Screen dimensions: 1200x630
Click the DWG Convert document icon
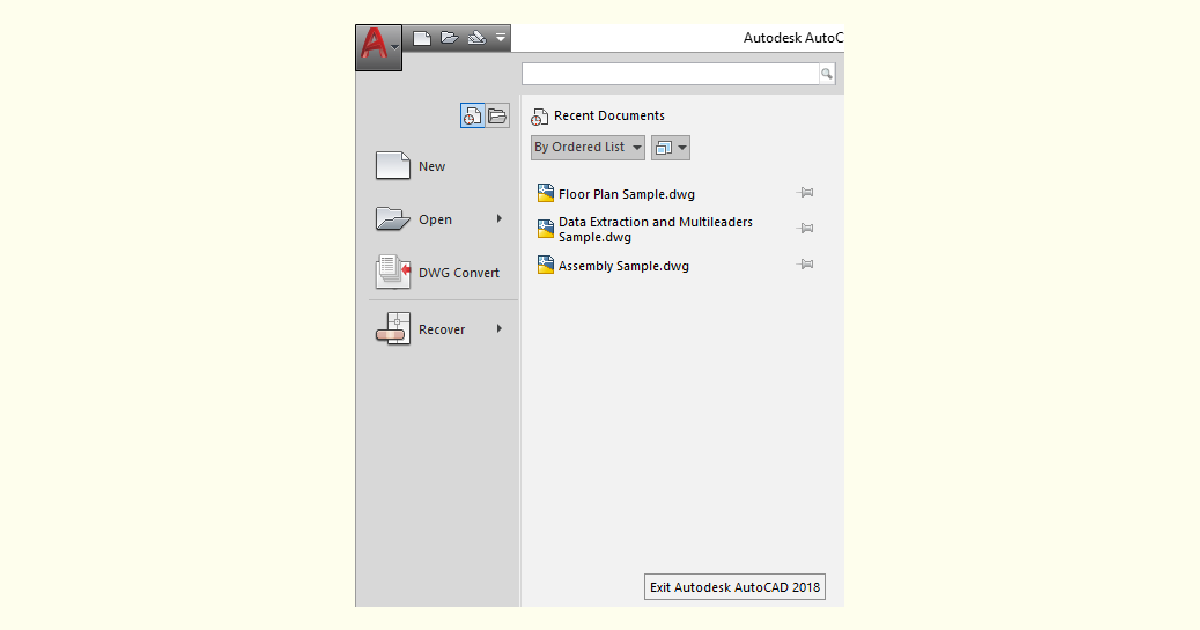point(393,272)
